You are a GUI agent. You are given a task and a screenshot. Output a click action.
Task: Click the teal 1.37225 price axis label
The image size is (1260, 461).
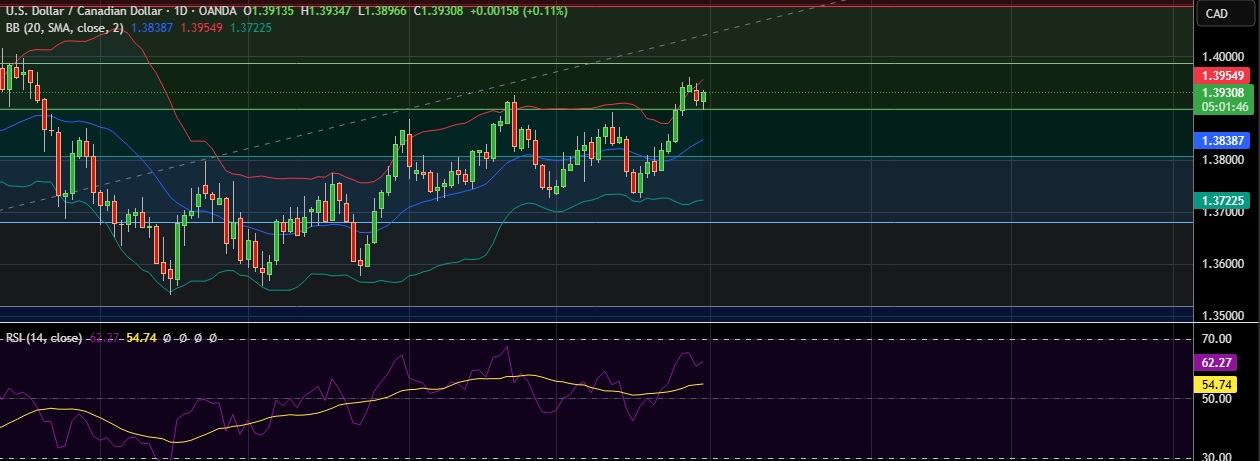click(1222, 200)
